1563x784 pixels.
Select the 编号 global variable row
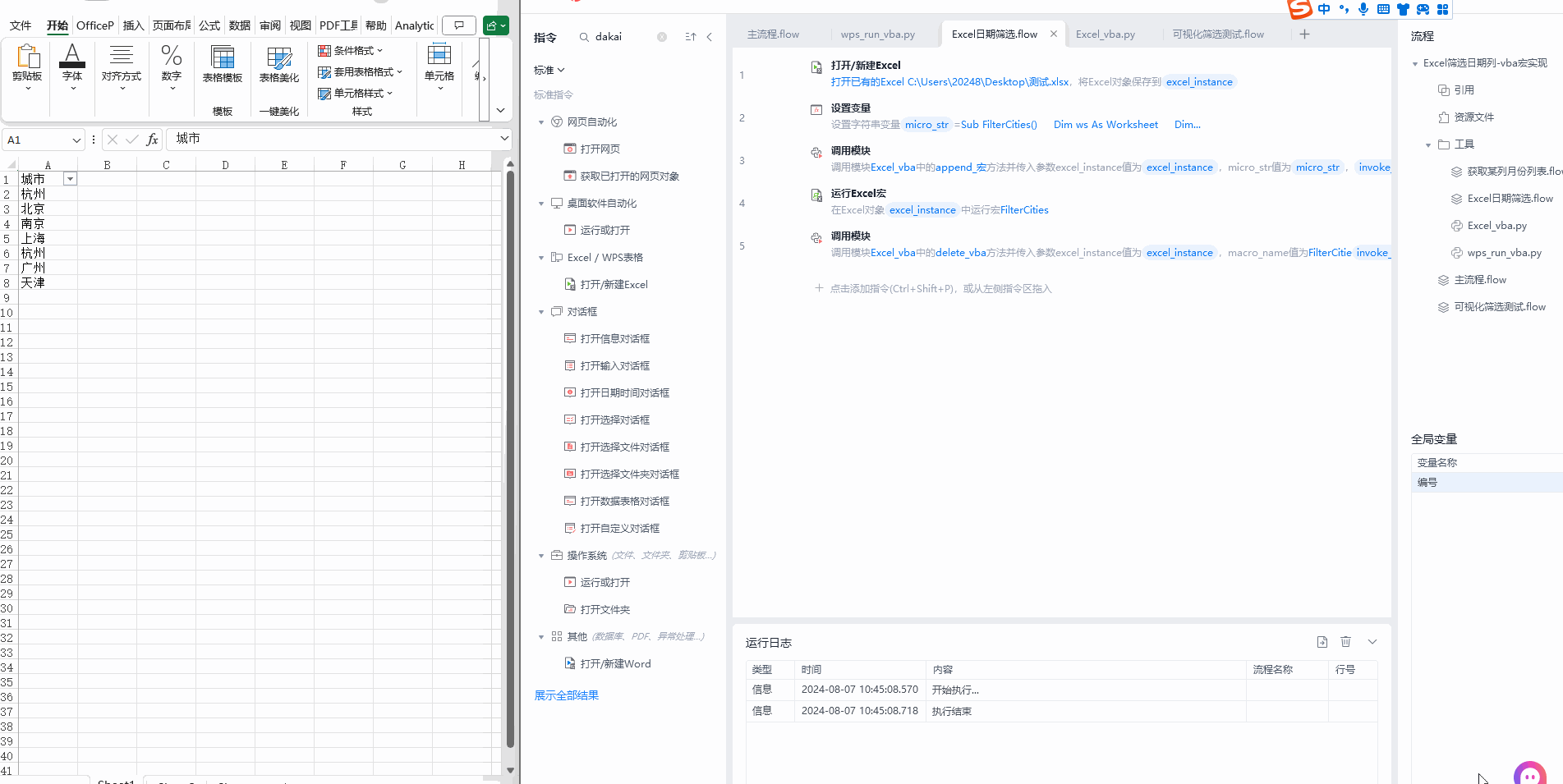point(1487,483)
